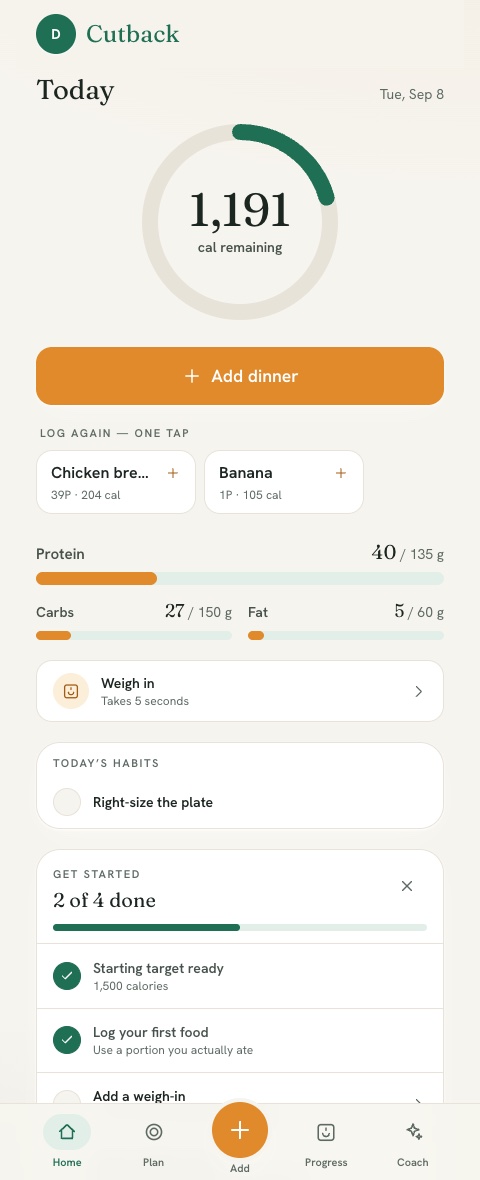Viewport: 480px width, 1180px height.
Task: Open the Coach sparkle icon
Action: coord(413,1132)
